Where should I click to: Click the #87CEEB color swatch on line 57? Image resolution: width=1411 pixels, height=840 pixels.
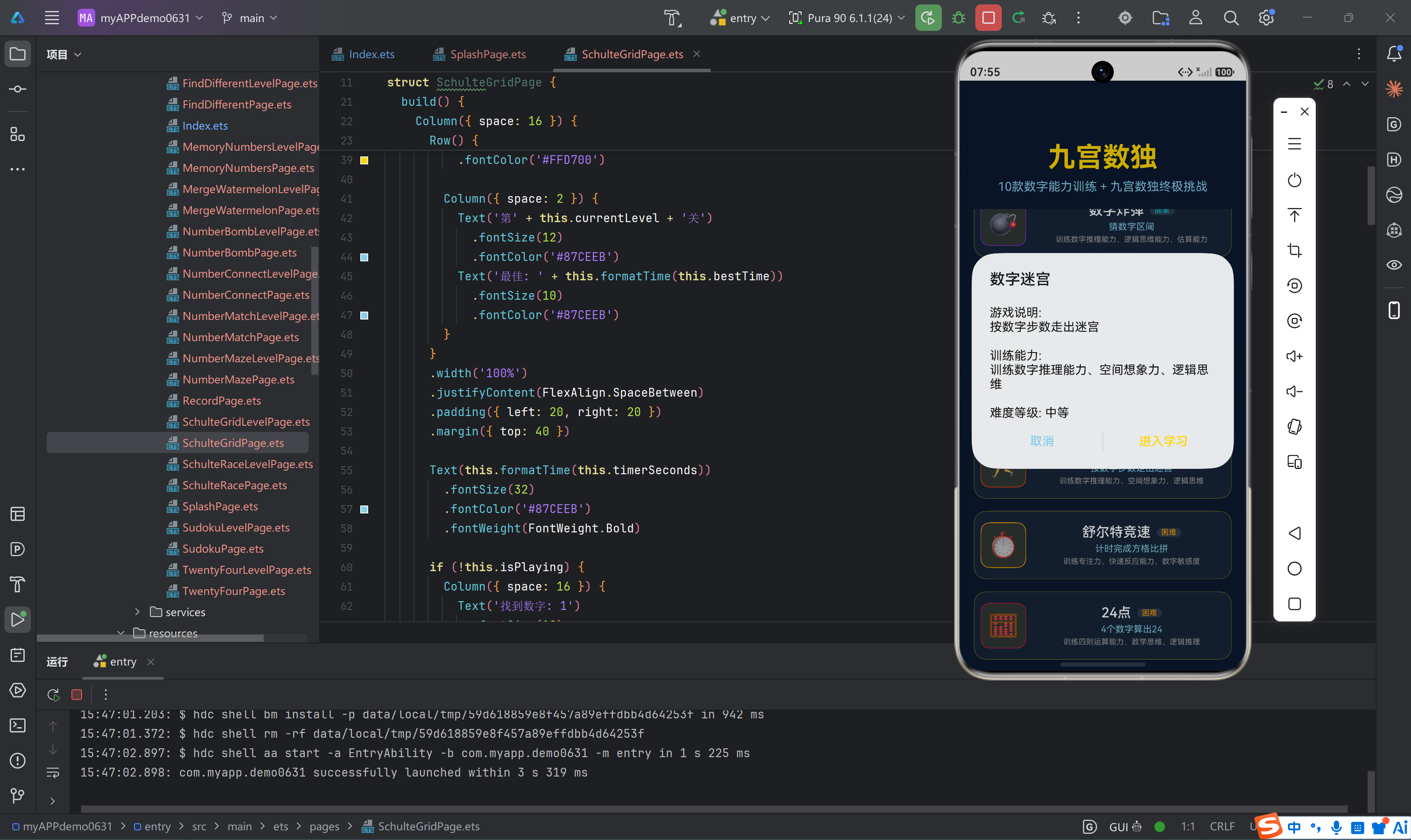pyautogui.click(x=364, y=509)
